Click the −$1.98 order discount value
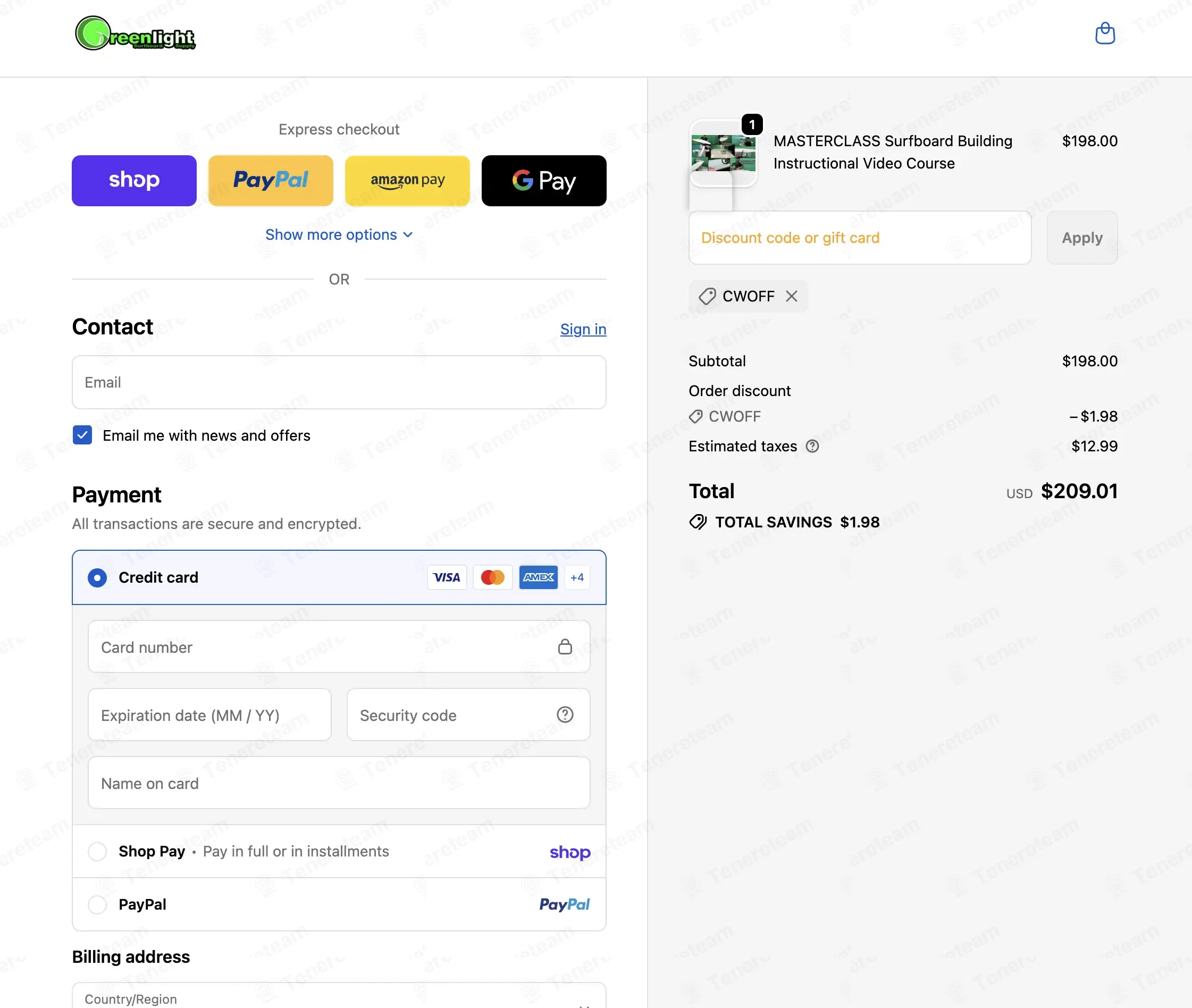Screen dimensions: 1192x1008 1093,417
